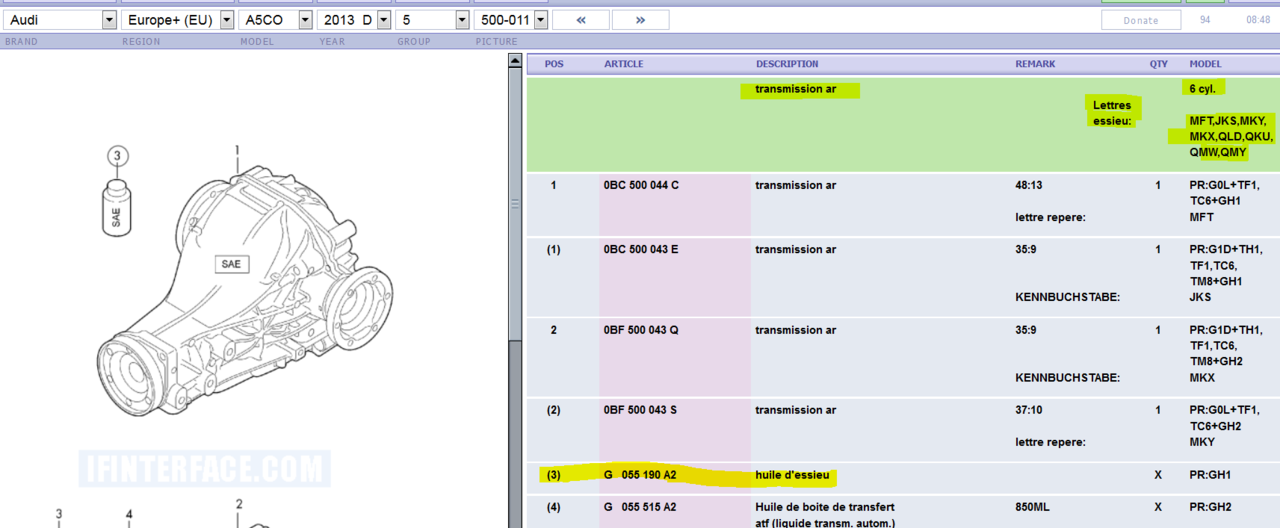Viewport: 1280px width, 528px height.
Task: Expand the Group dropdown showing 5
Action: pyautogui.click(x=461, y=20)
